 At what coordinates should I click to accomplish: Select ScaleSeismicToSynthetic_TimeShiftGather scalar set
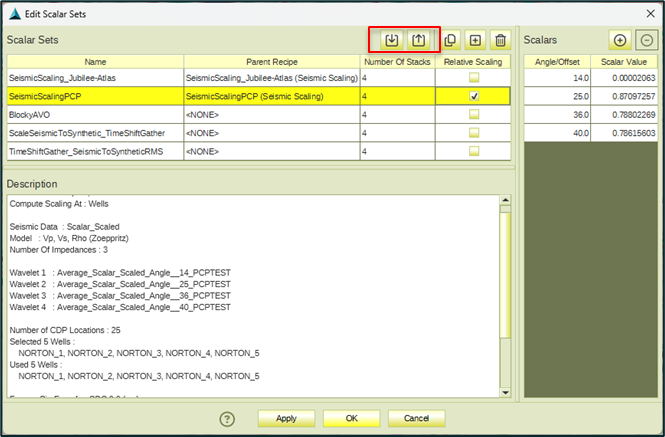(95, 133)
